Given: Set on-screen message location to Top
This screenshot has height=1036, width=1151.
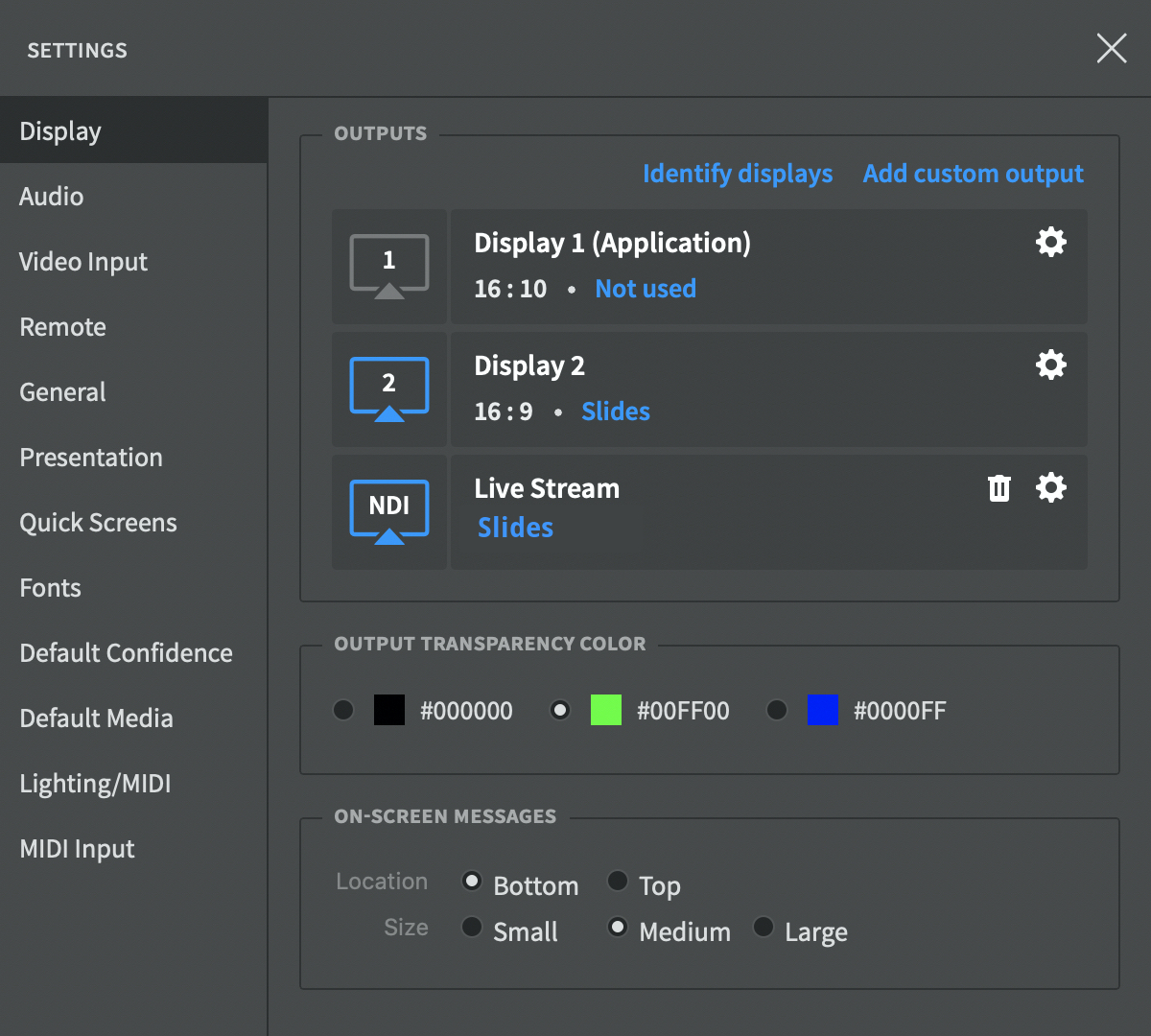Looking at the screenshot, I should pos(618,882).
